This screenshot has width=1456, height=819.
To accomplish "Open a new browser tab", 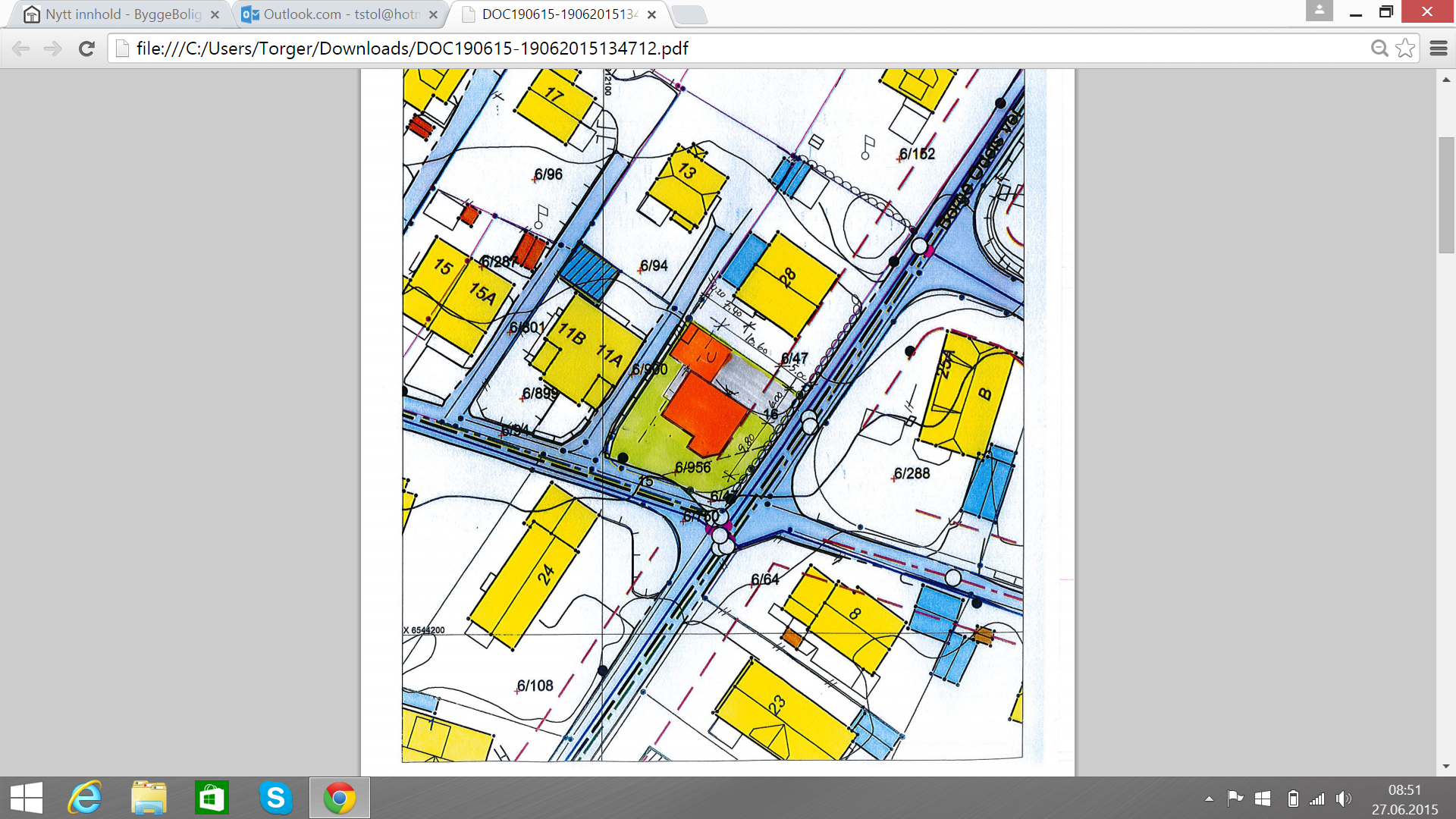I will pyautogui.click(x=689, y=14).
